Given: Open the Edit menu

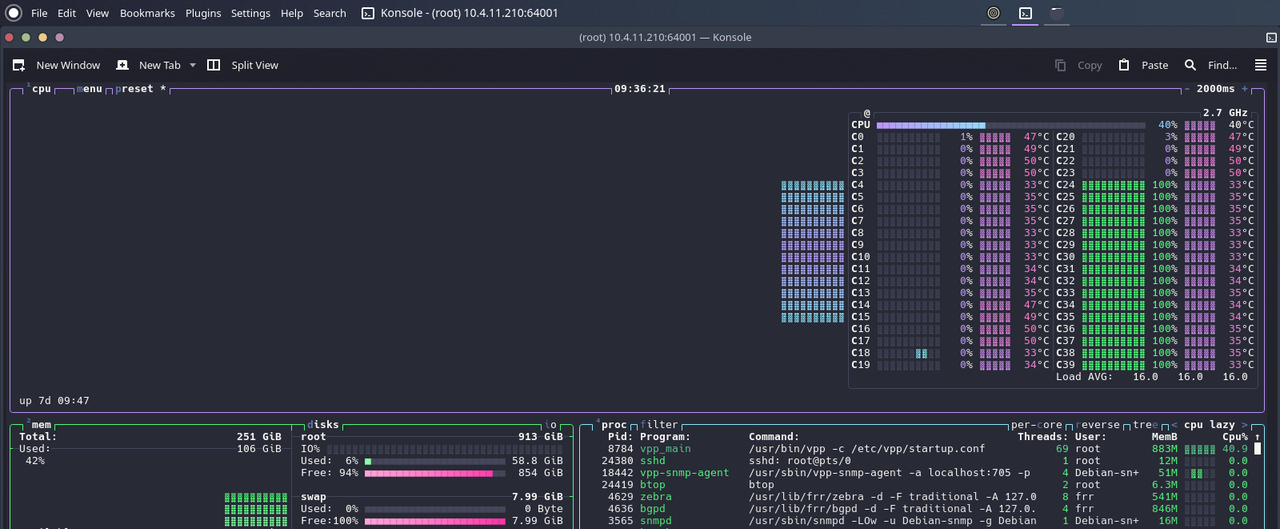Looking at the screenshot, I should (66, 13).
